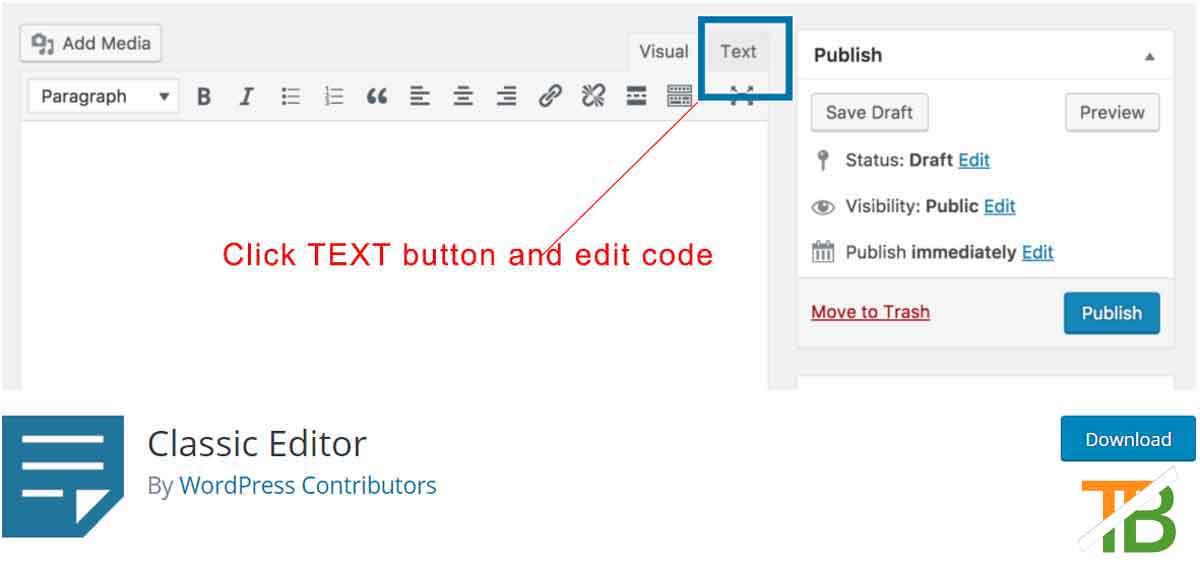
Task: Click the Classic Editor title
Action: (257, 443)
